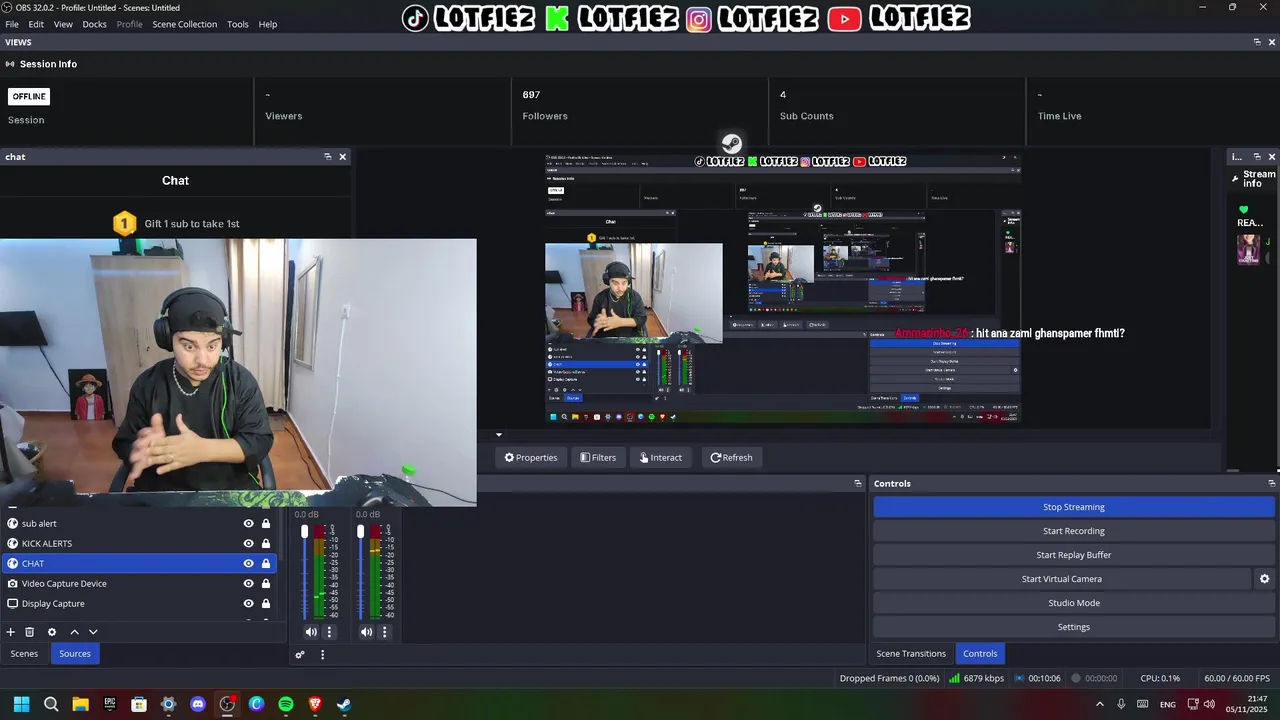Toggle visibility of sub alert source
Image resolution: width=1280 pixels, height=720 pixels.
[249, 524]
